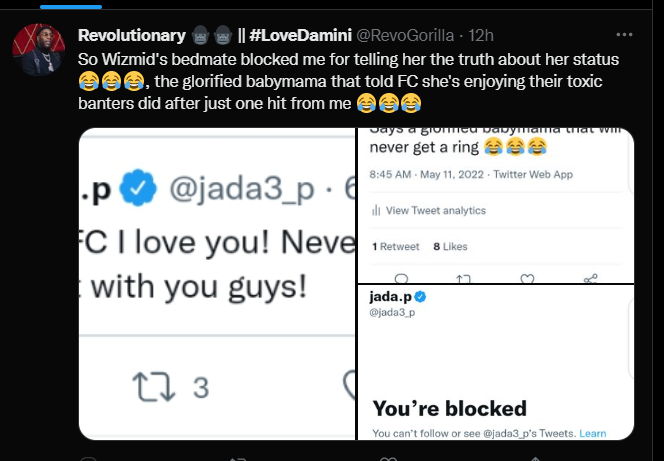This screenshot has width=664, height=461.
Task: Click the blue "Learn" link
Action: 592,433
